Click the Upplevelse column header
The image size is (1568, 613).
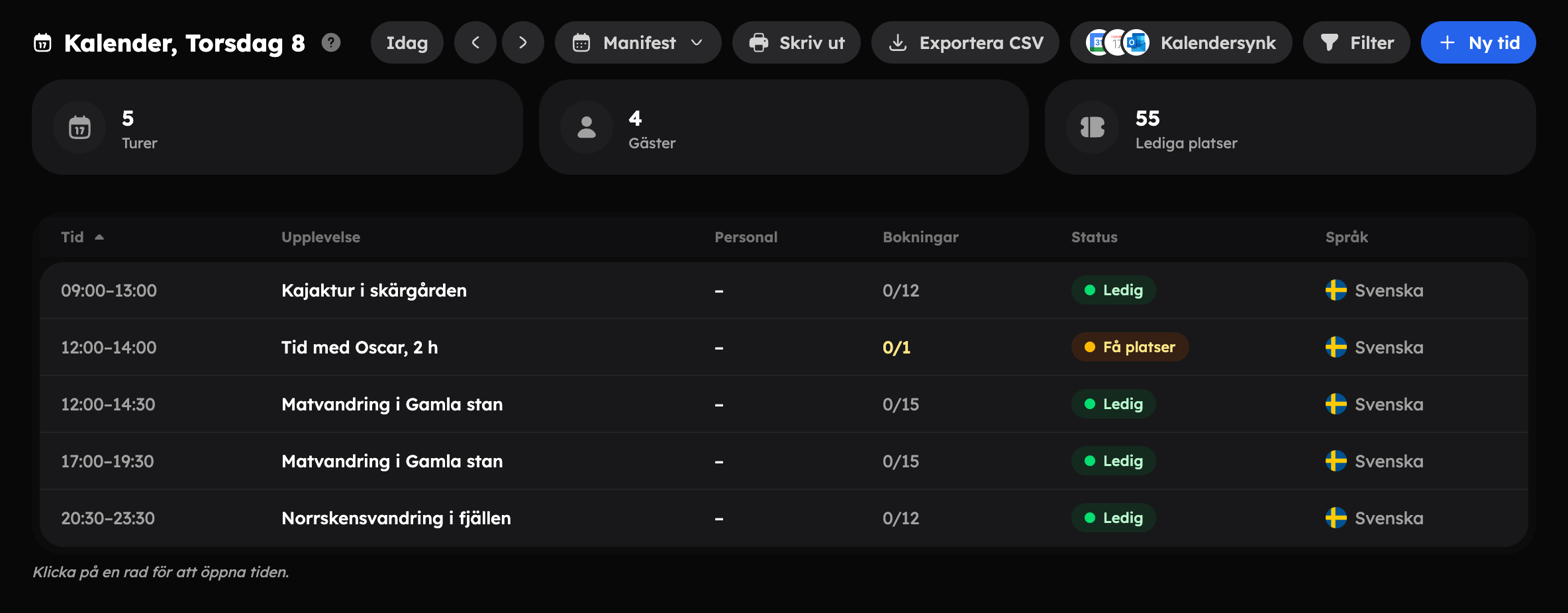pos(320,237)
